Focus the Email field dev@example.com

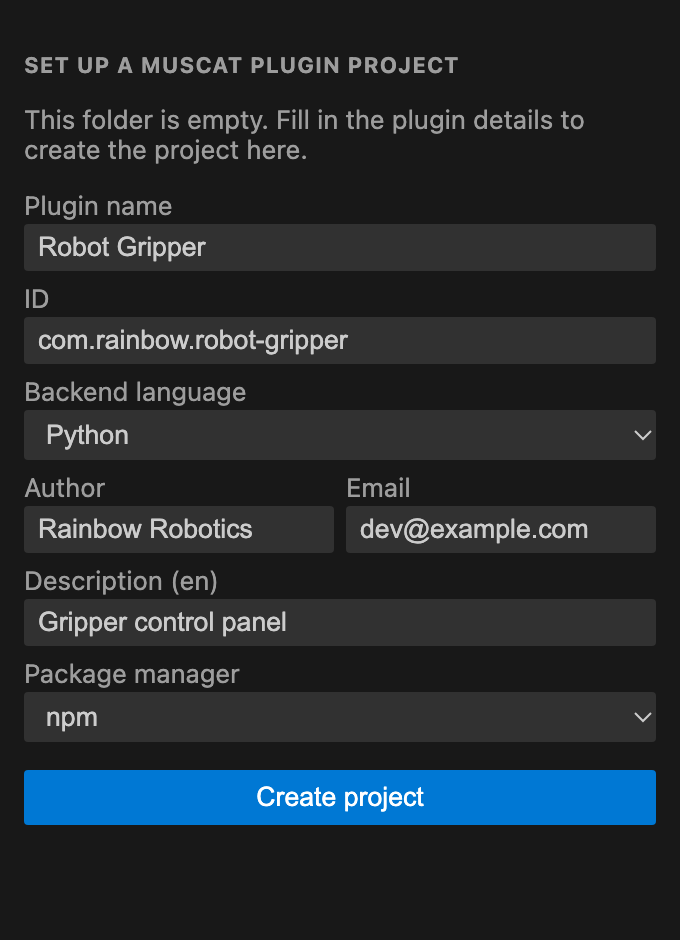pos(501,529)
